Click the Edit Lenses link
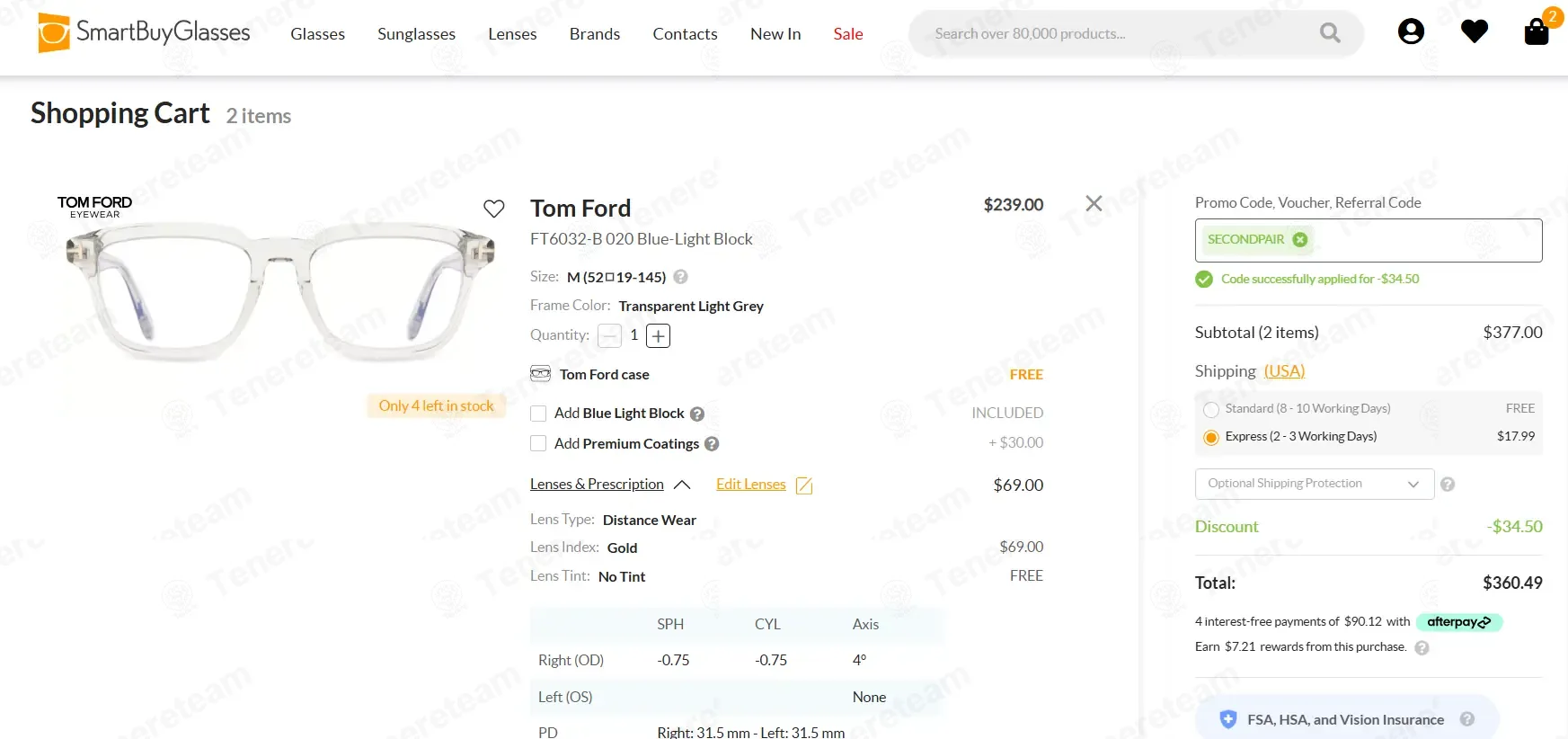Image resolution: width=1568 pixels, height=739 pixels. click(751, 485)
